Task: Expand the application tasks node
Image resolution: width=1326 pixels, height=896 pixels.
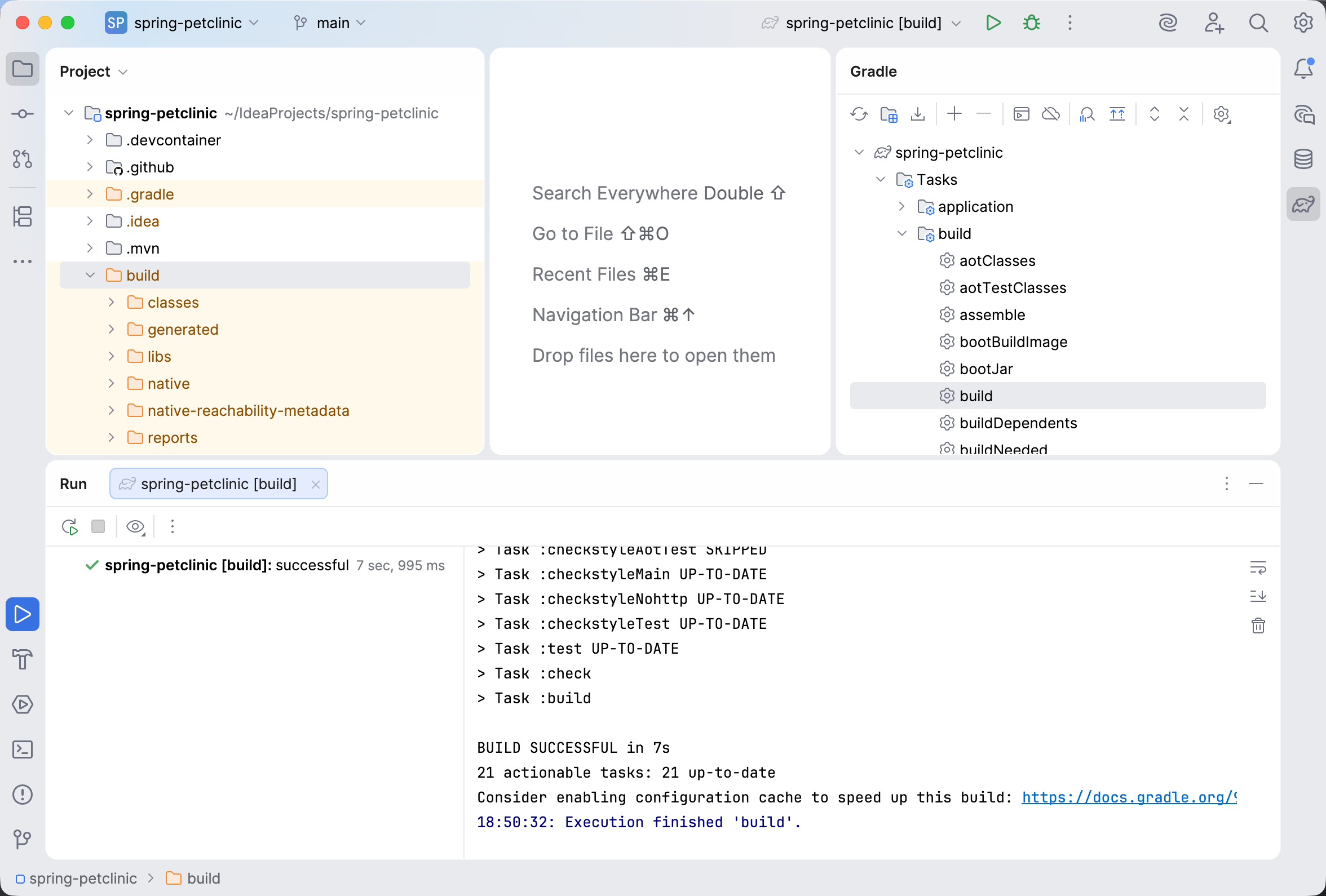Action: coord(901,206)
